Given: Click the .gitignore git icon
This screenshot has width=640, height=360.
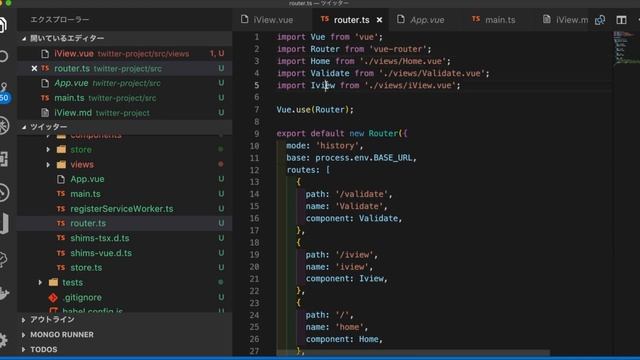Looking at the screenshot, I should pyautogui.click(x=53, y=298).
